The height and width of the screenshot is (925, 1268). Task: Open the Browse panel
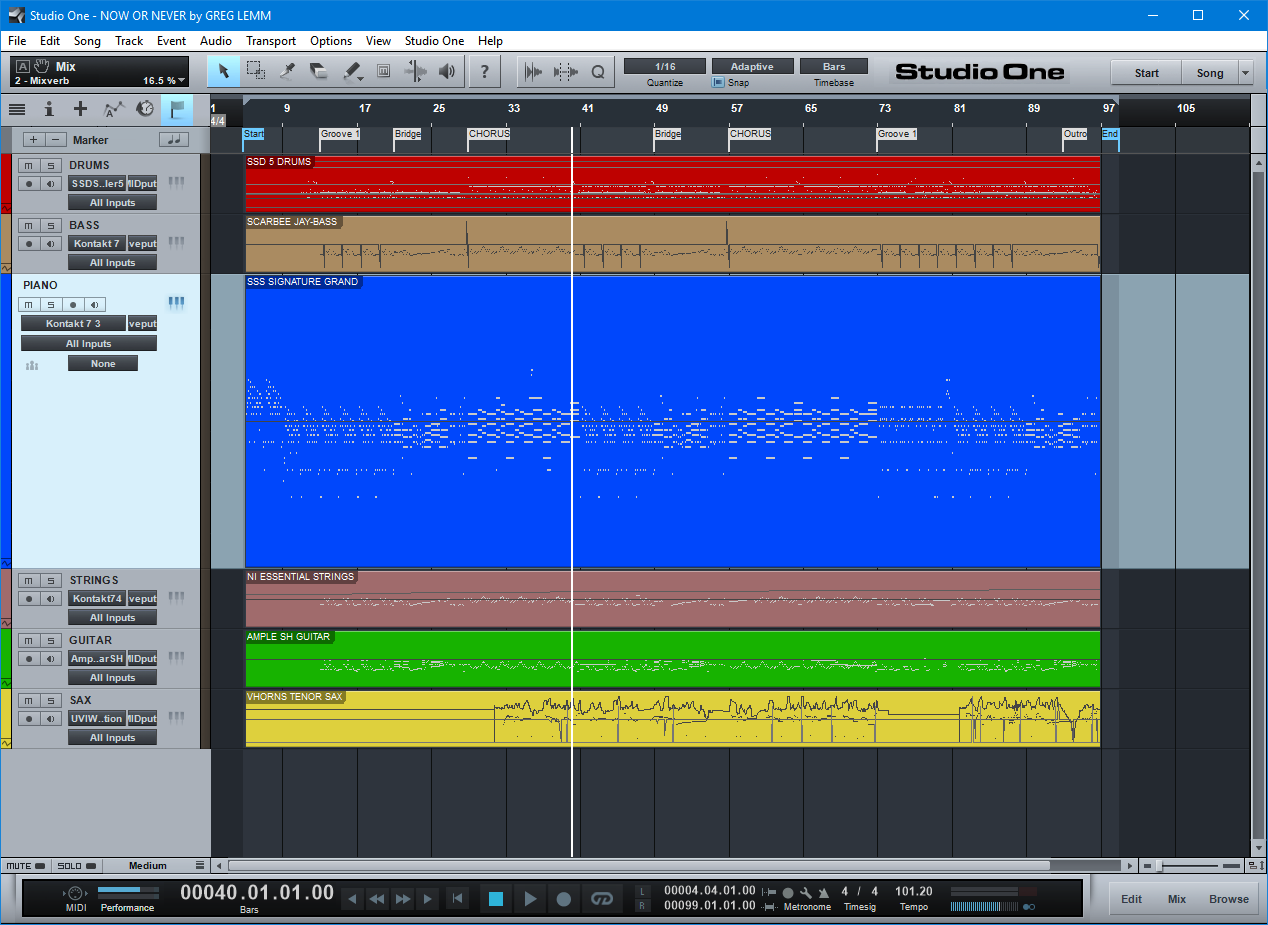tap(1229, 899)
